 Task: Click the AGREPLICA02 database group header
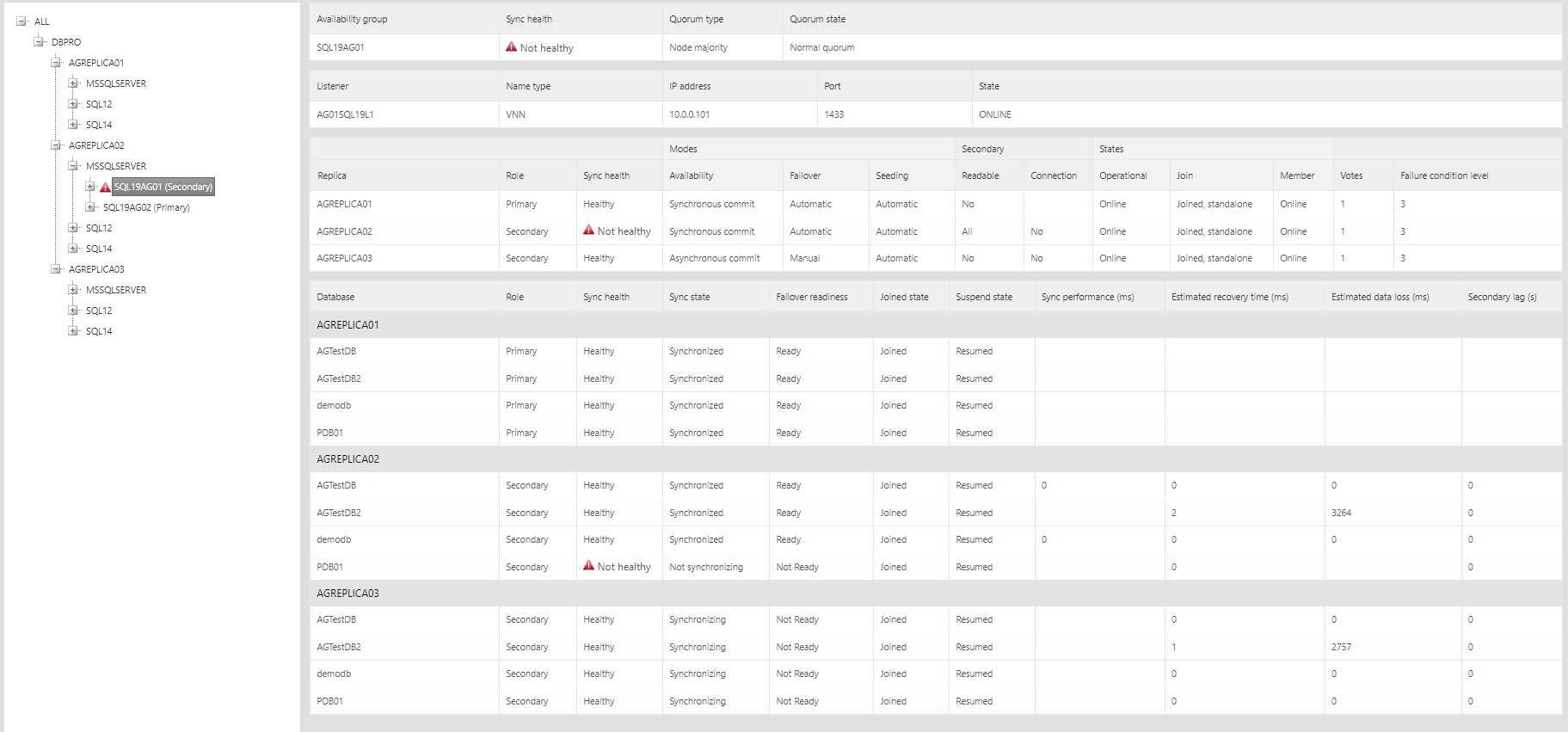pos(936,459)
